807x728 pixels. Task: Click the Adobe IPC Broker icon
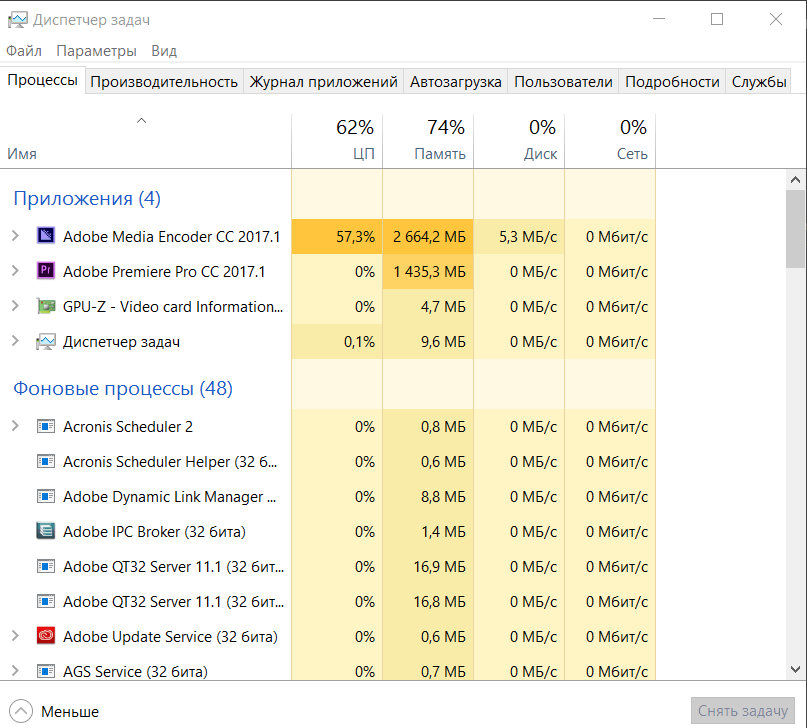pyautogui.click(x=46, y=531)
